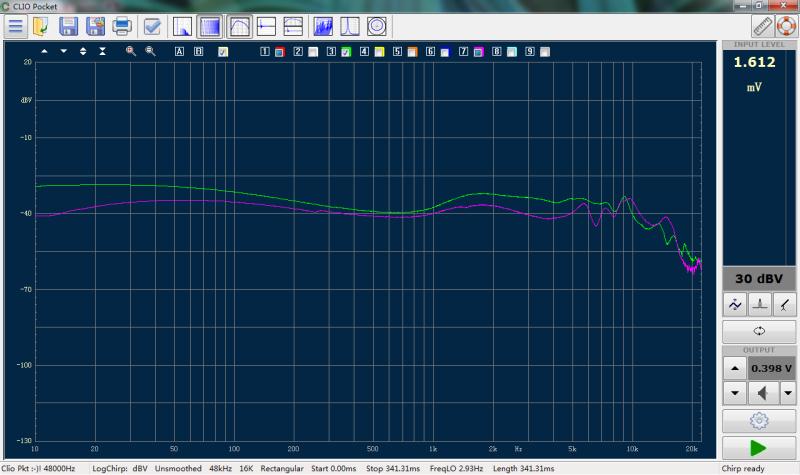Toggle the gray overlay 9 checkbox
Screen dimensions: 800x475
tap(545, 52)
